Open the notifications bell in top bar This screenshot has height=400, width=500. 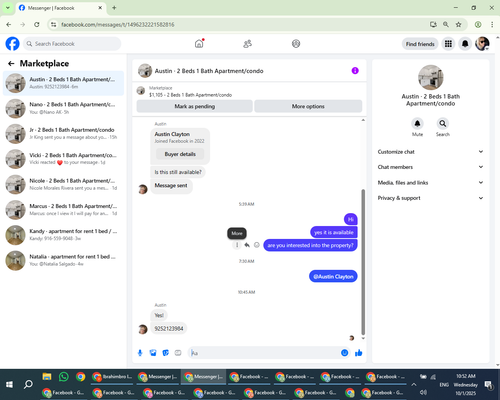click(465, 44)
